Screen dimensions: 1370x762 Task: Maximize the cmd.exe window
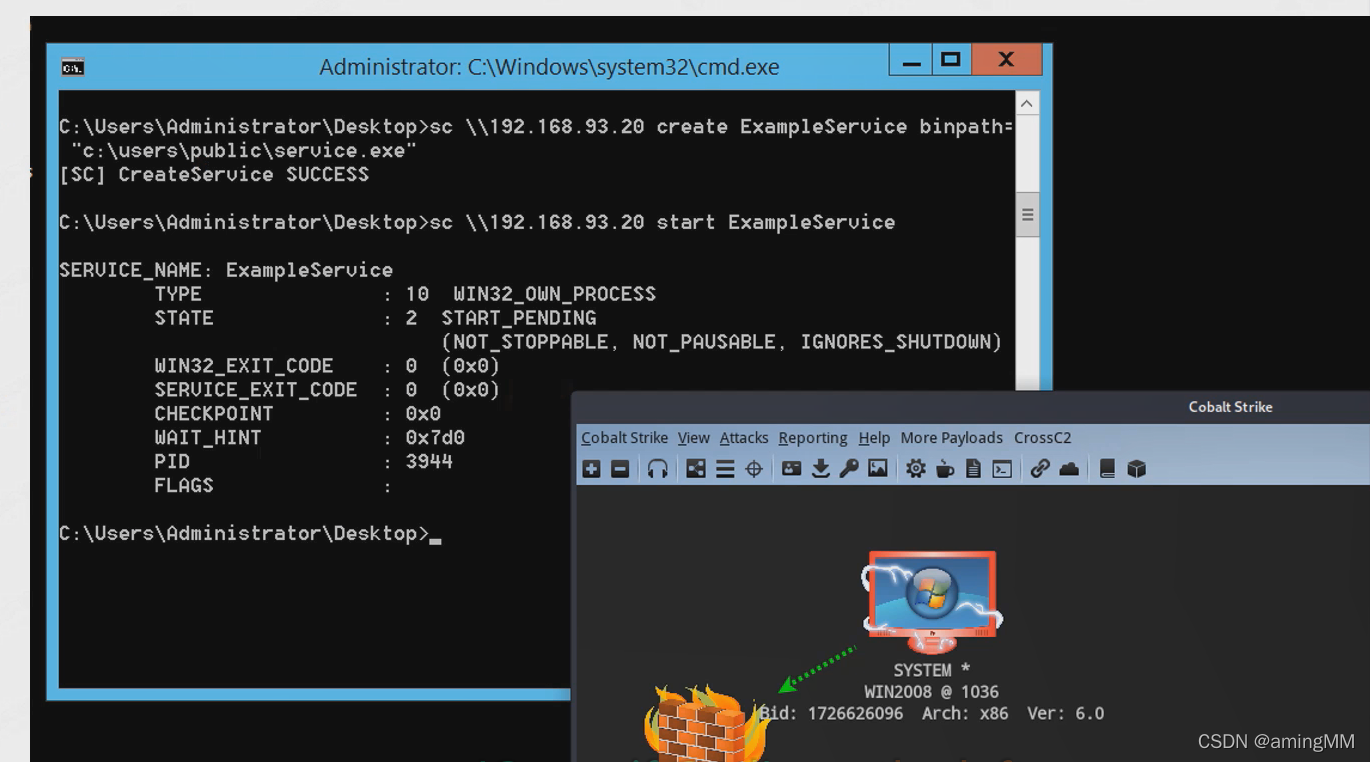[x=951, y=60]
